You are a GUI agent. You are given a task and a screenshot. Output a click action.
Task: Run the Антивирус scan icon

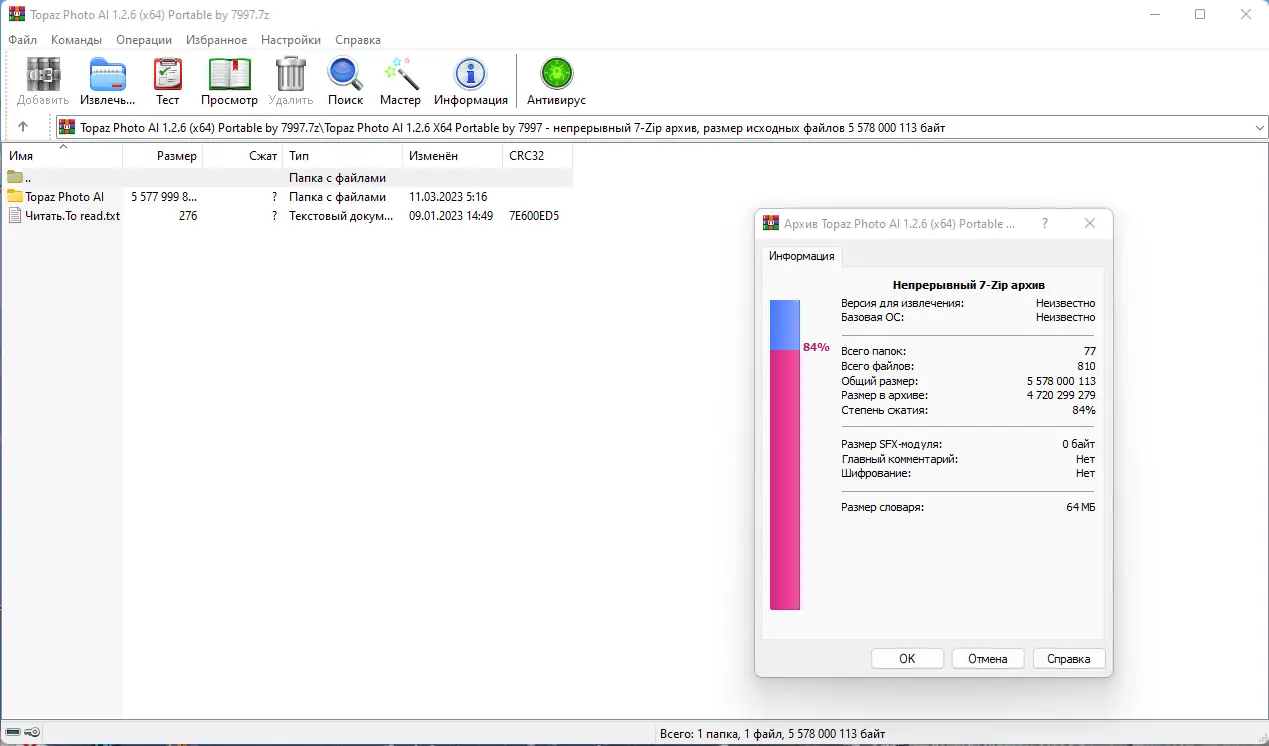555,75
